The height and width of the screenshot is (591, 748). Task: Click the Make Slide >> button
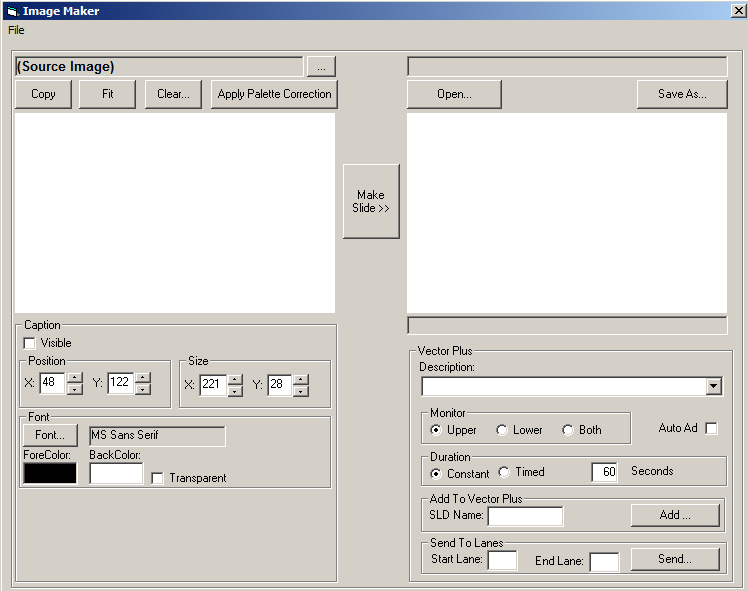(371, 201)
